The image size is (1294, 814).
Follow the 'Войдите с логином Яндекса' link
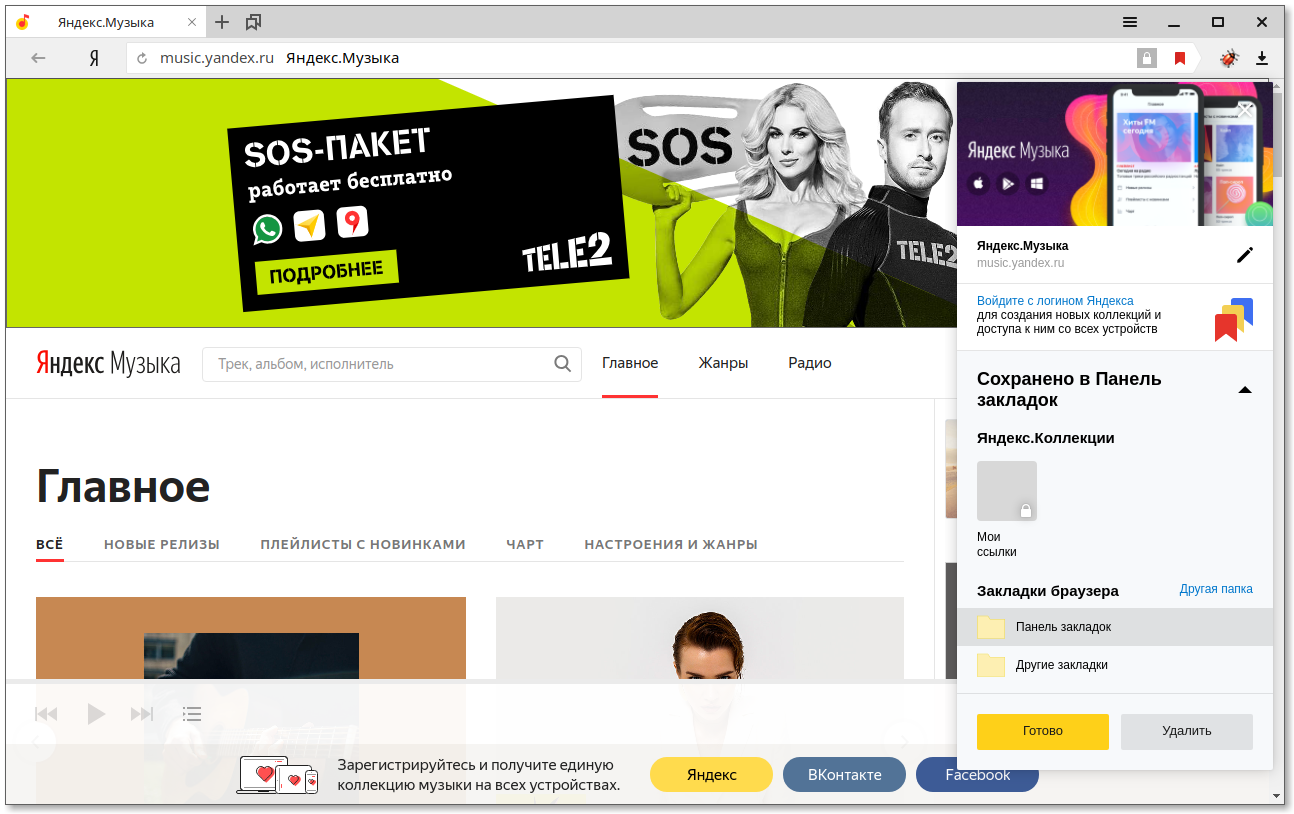point(1055,301)
